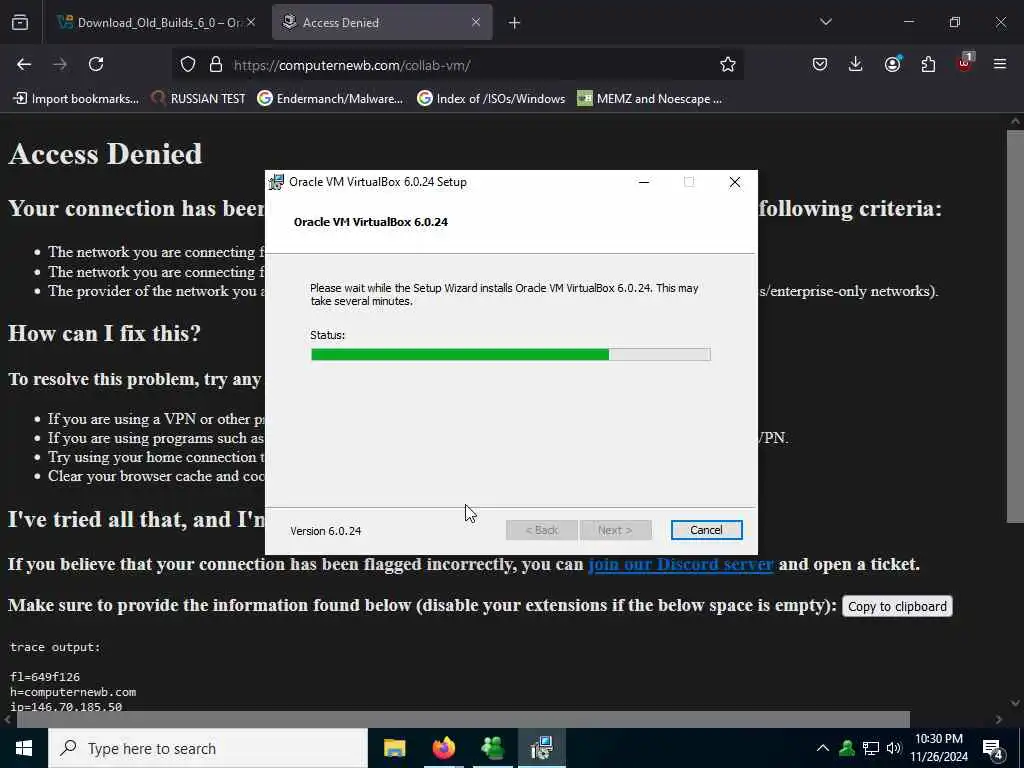Open the Index of /ISOs/Windows bookmark
The image size is (1024, 768).
(x=491, y=99)
